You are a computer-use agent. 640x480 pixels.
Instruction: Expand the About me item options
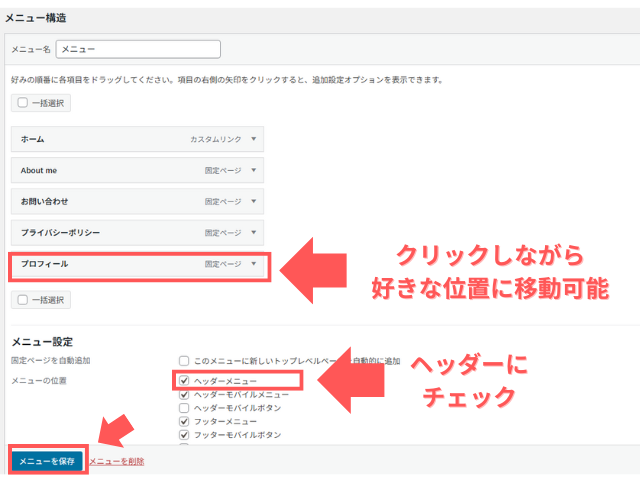click(x=254, y=171)
